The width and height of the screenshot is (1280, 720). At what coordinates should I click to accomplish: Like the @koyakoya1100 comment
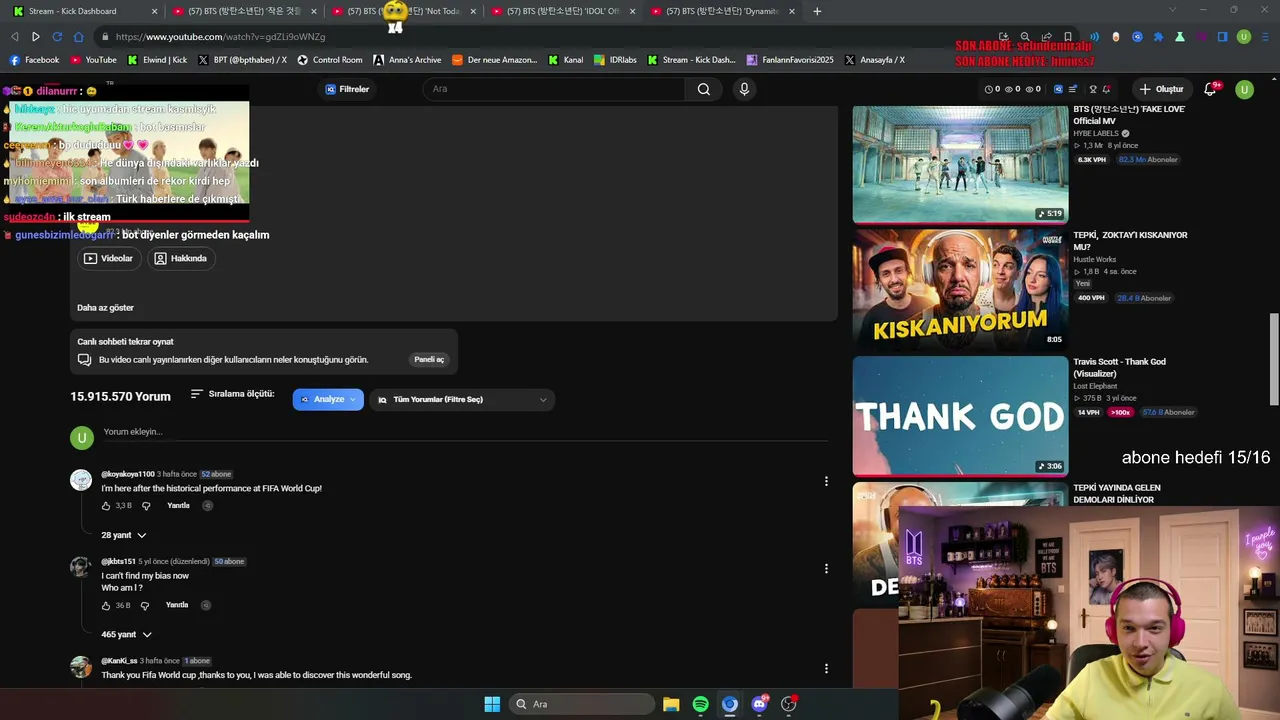point(106,506)
